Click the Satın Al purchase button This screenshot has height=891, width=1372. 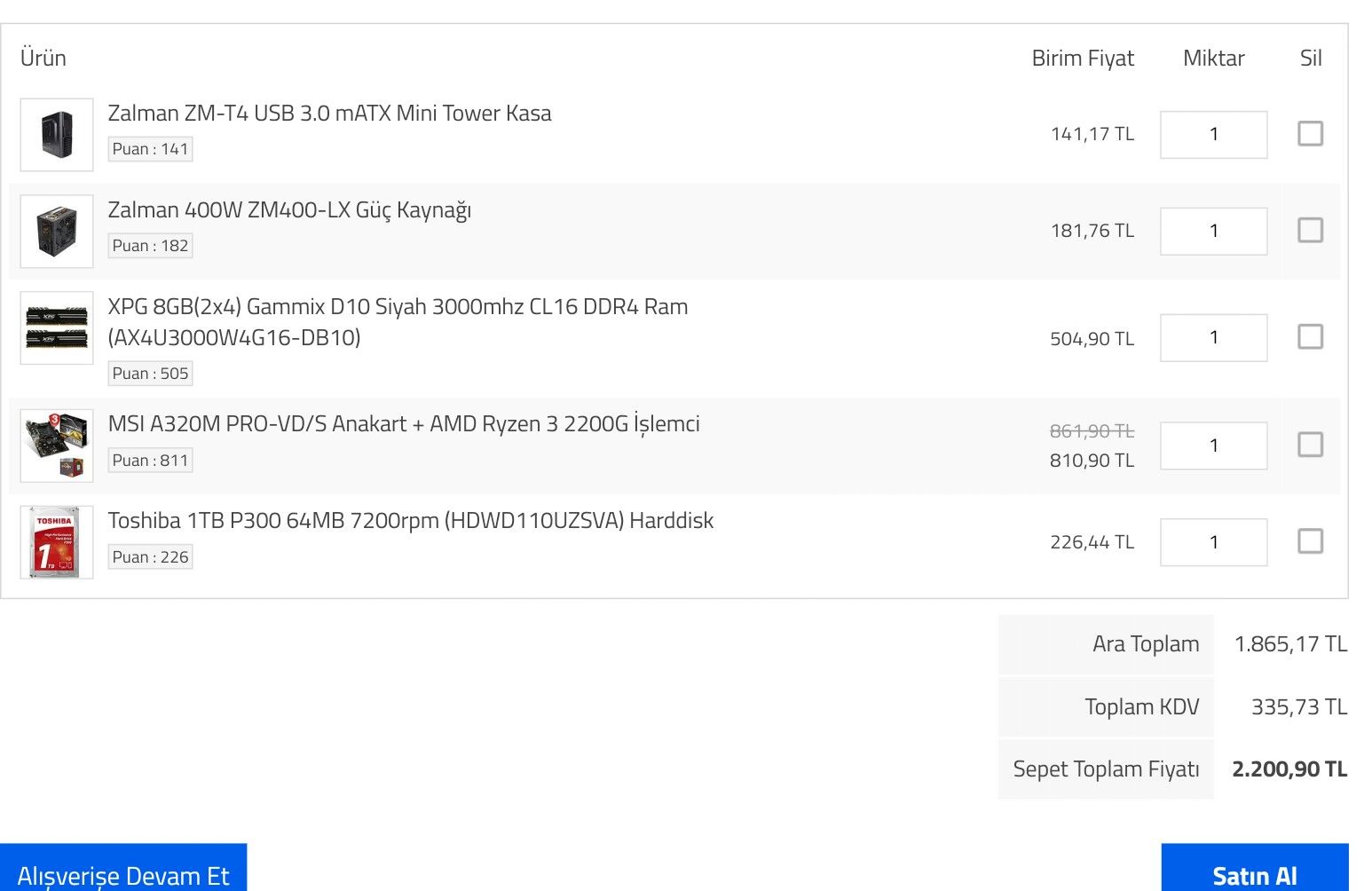(x=1255, y=868)
